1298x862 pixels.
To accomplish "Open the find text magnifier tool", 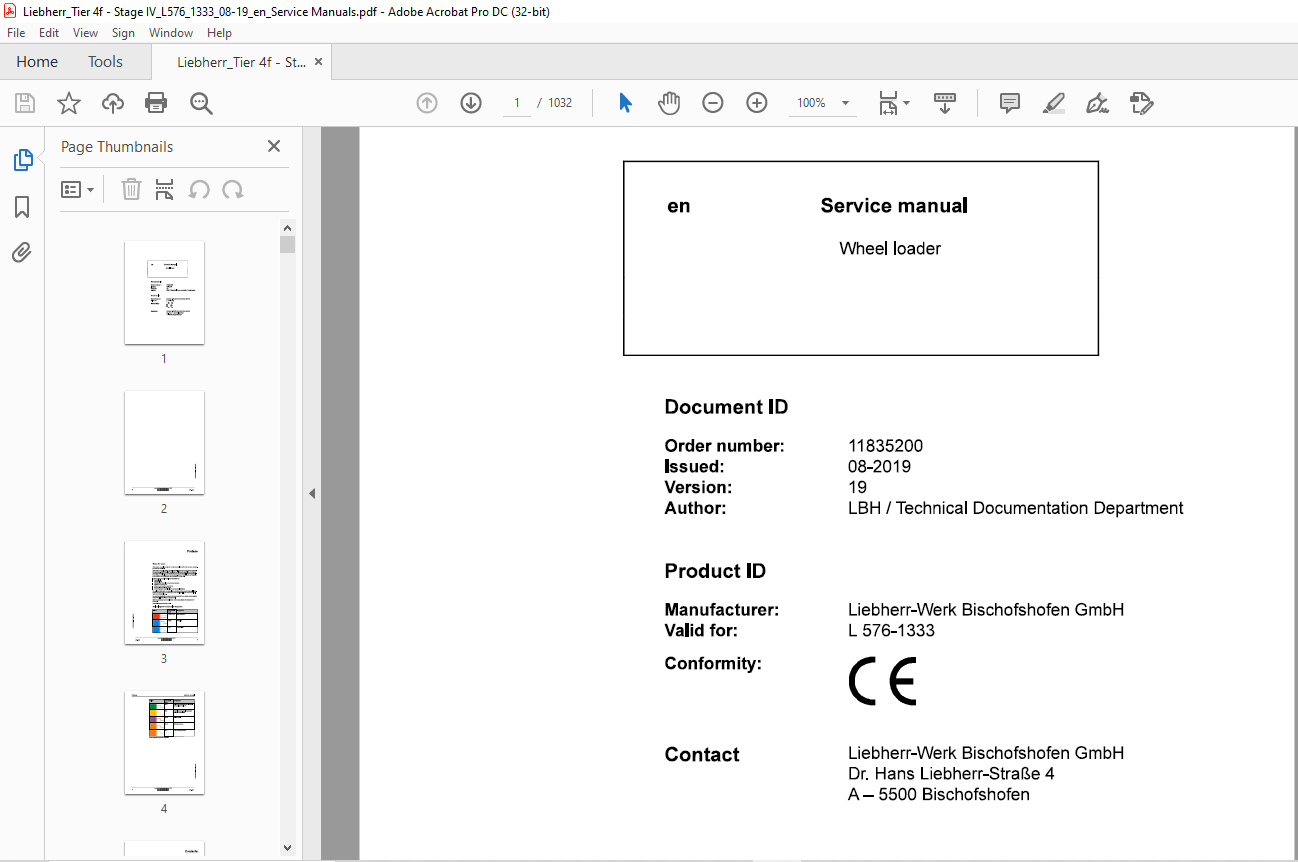I will click(201, 103).
